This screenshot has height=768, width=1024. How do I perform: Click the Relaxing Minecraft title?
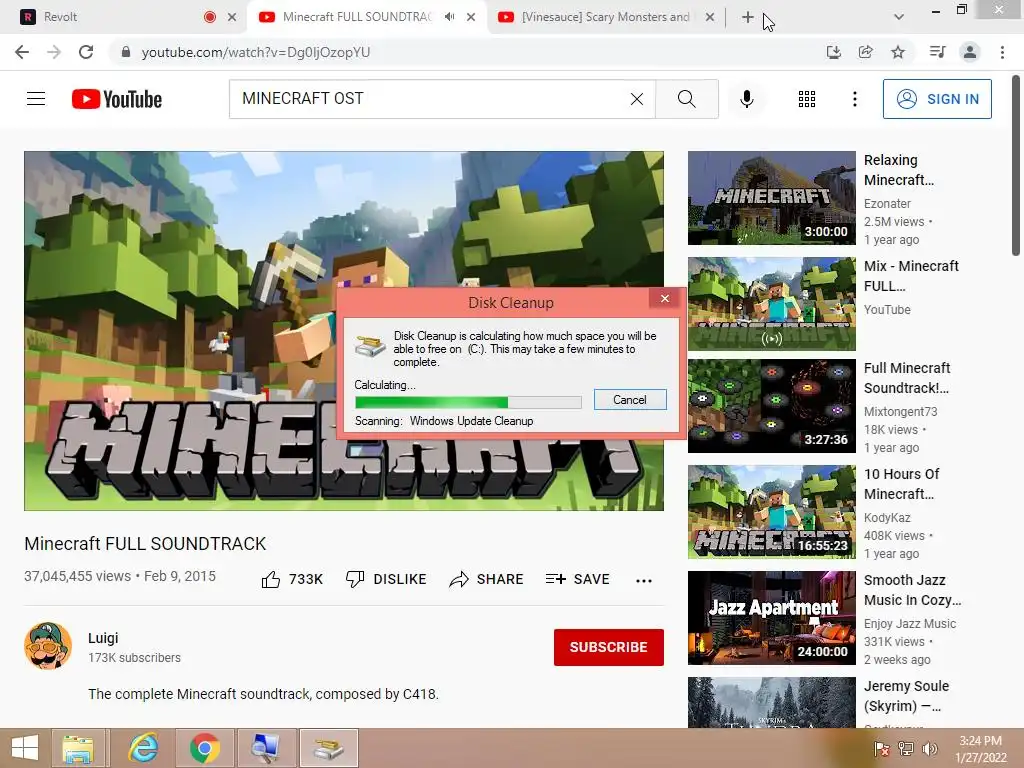(x=899, y=170)
